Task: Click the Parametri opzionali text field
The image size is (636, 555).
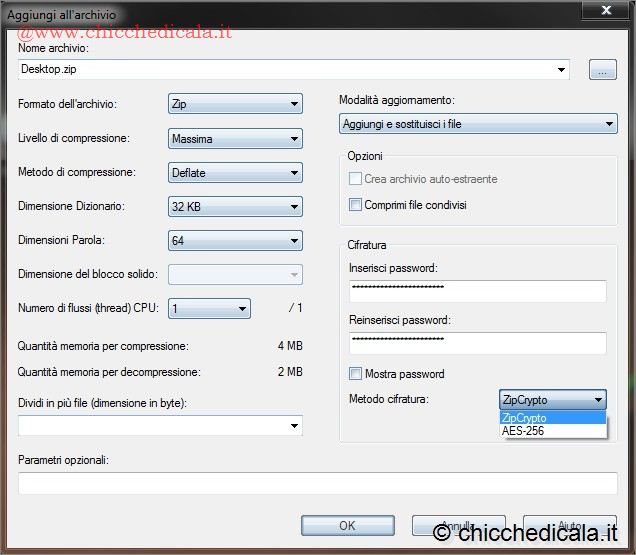Action: 317,484
